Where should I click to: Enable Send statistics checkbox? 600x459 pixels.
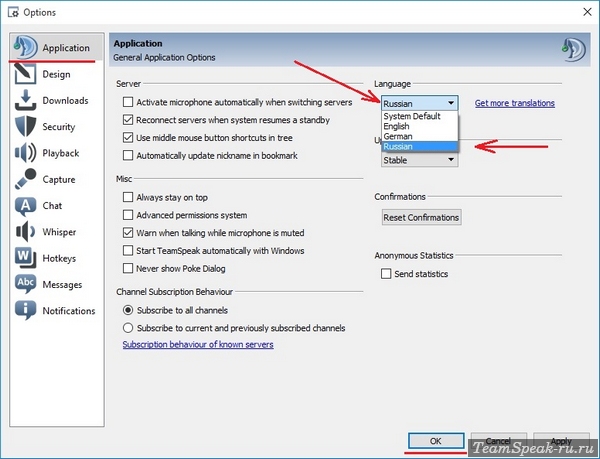pos(386,274)
